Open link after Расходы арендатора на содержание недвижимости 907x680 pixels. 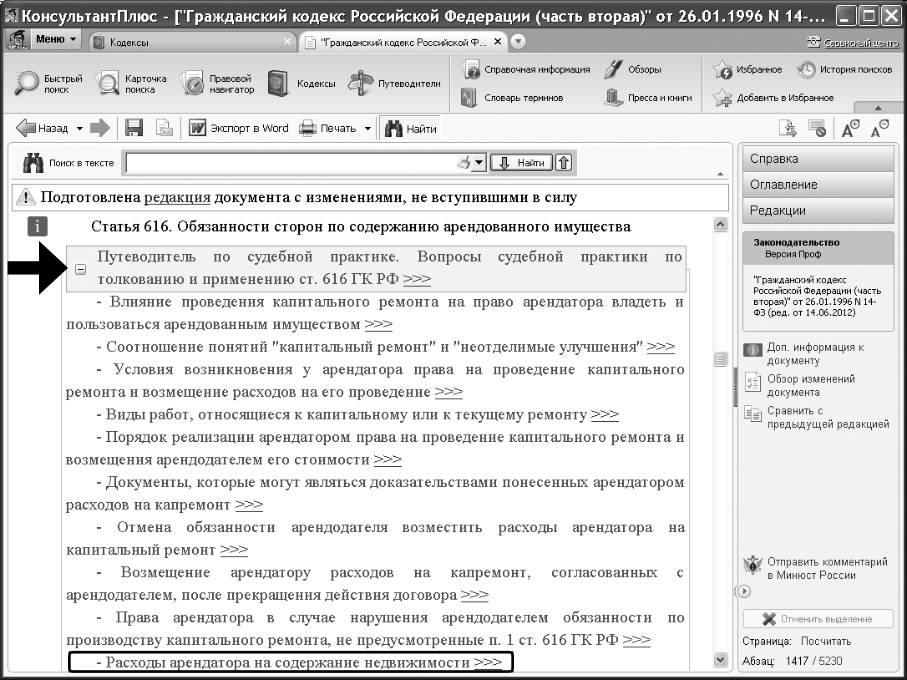coord(488,663)
